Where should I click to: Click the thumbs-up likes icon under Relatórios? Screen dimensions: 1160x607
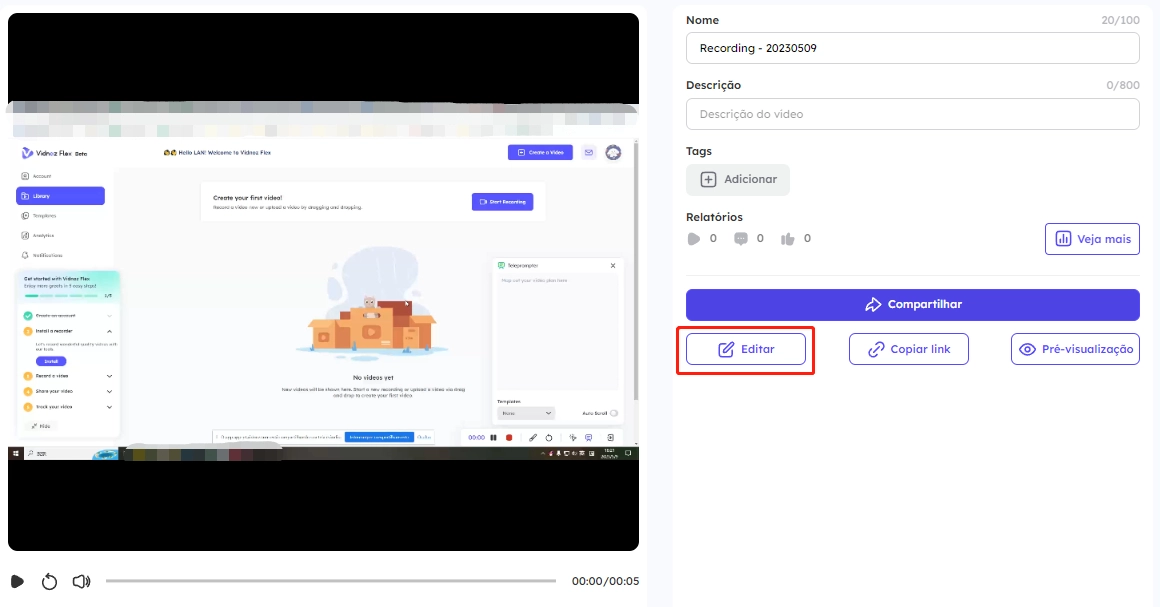tap(787, 238)
